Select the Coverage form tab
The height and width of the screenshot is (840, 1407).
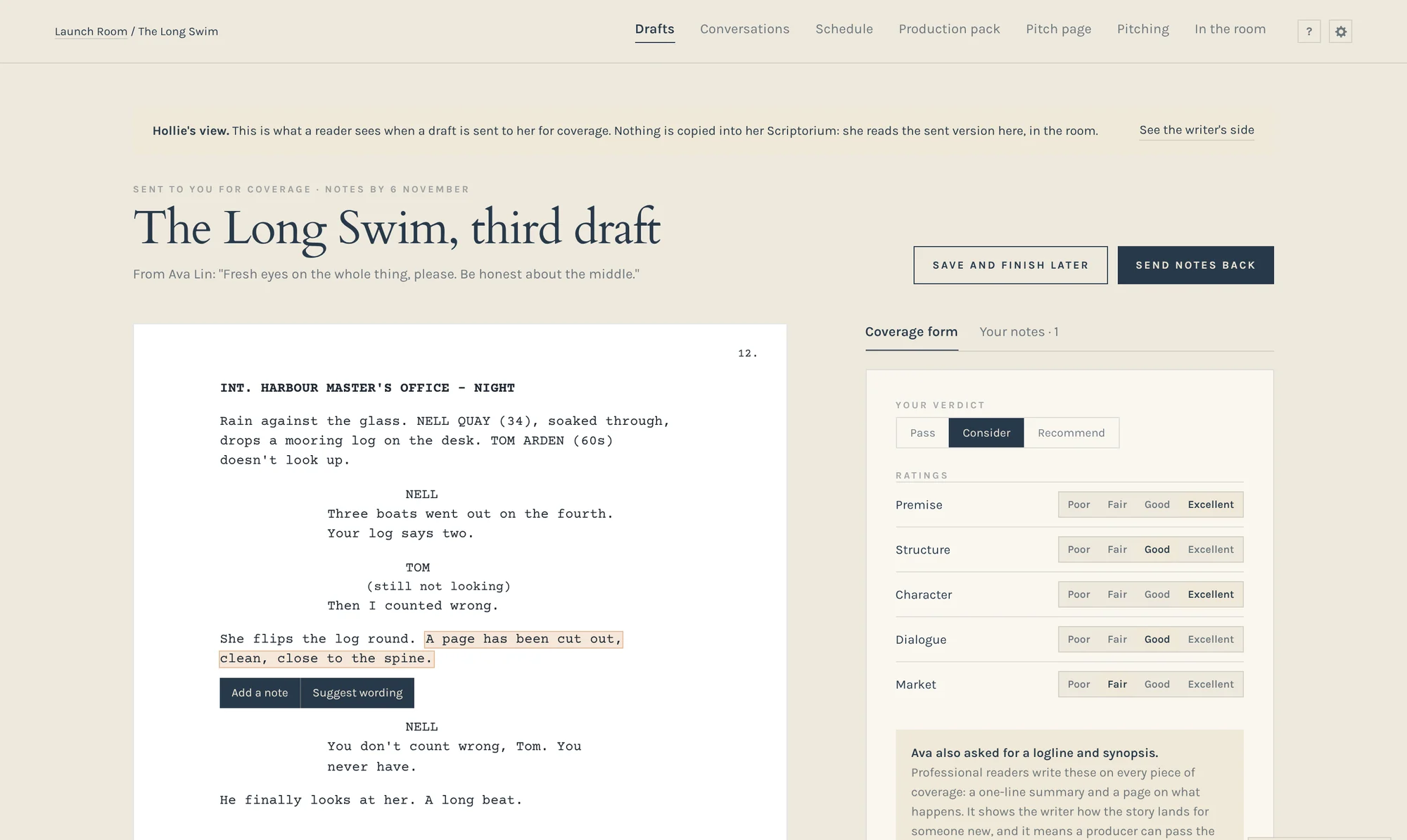click(911, 332)
